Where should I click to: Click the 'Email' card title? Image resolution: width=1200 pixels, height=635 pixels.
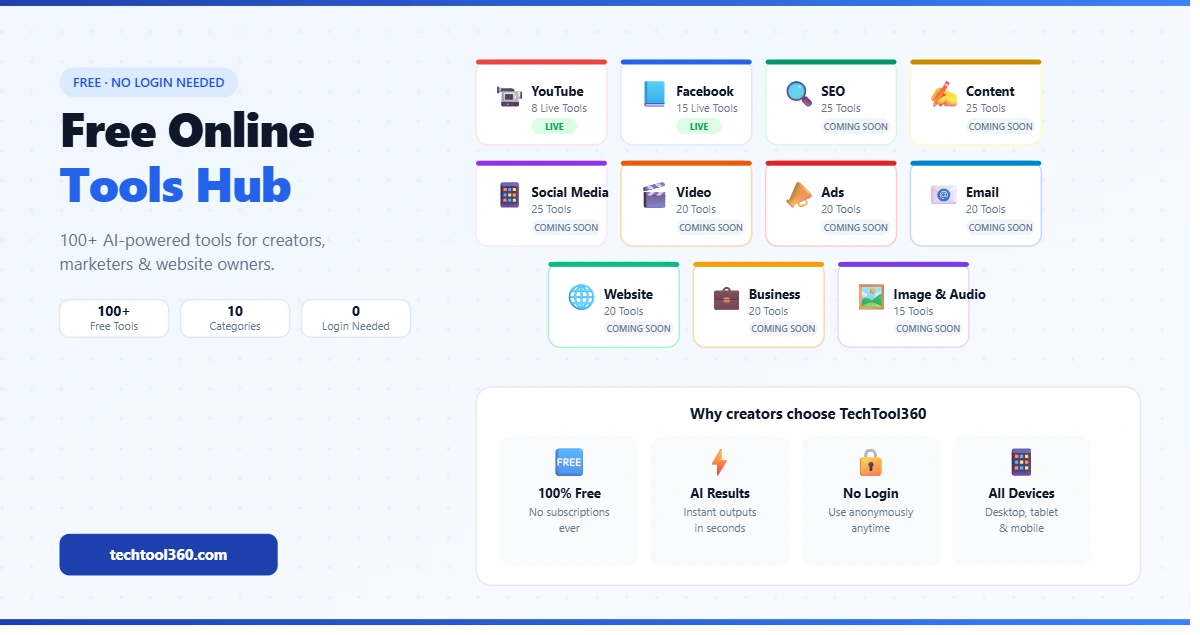[x=982, y=192]
